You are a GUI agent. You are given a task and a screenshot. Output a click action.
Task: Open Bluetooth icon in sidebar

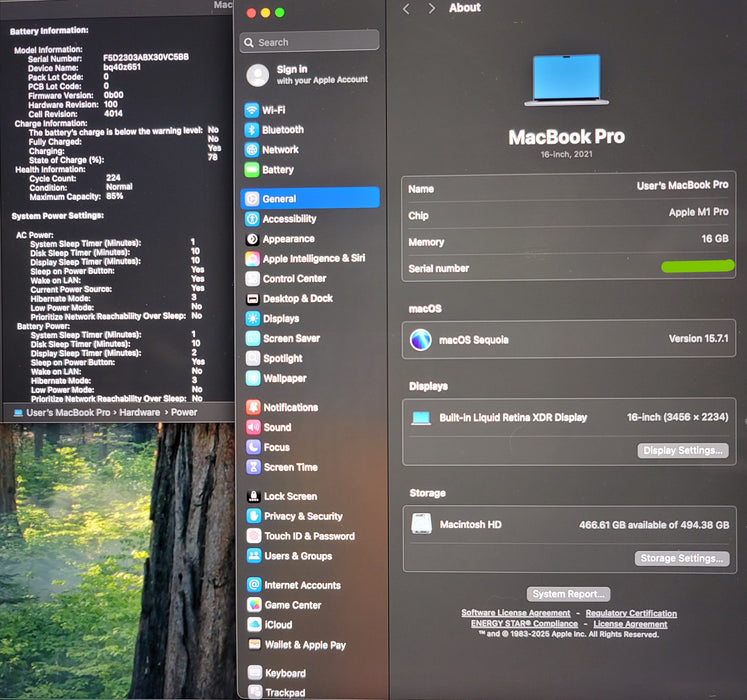(x=252, y=130)
